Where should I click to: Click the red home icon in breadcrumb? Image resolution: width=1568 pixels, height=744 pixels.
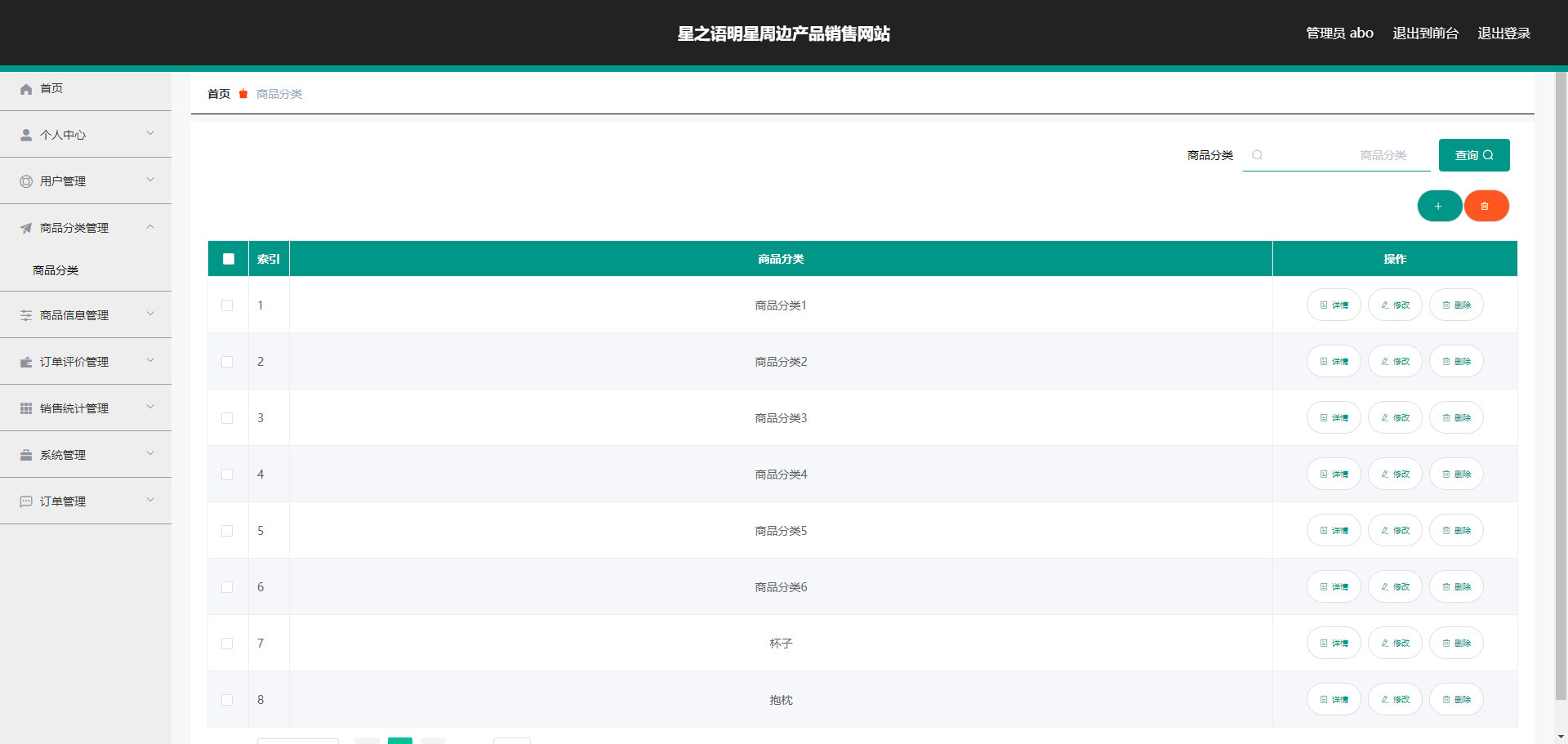[243, 94]
